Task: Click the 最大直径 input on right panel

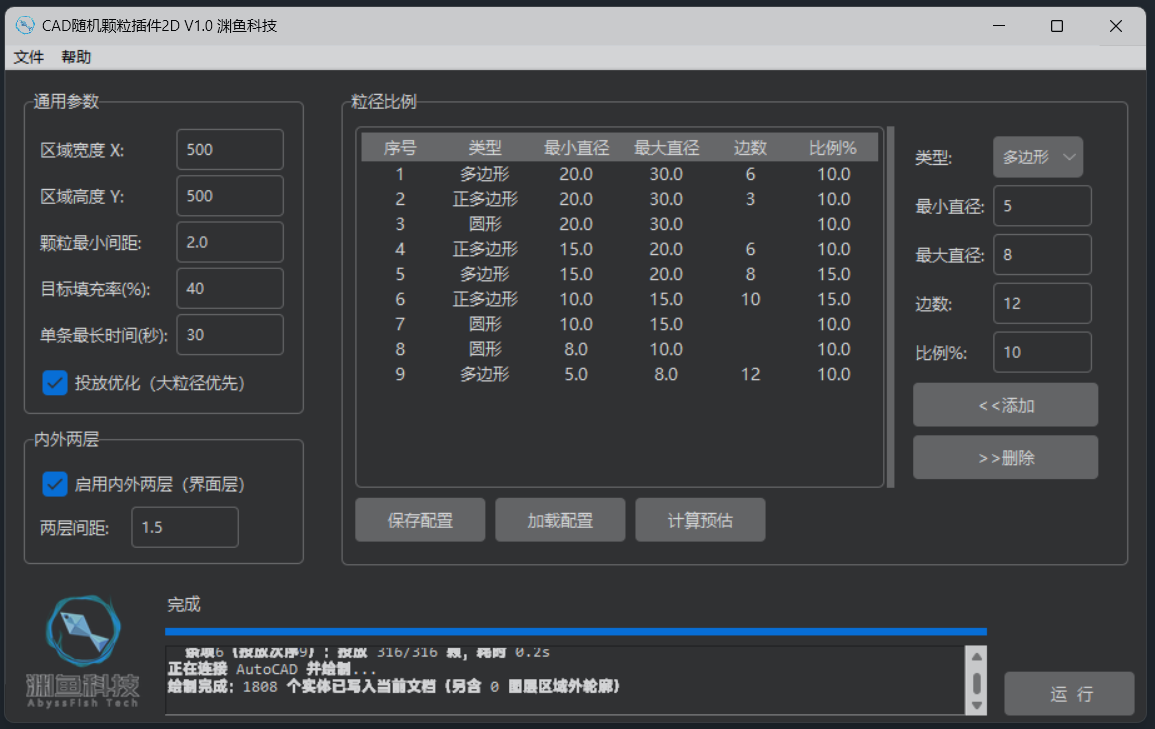Action: click(1042, 255)
